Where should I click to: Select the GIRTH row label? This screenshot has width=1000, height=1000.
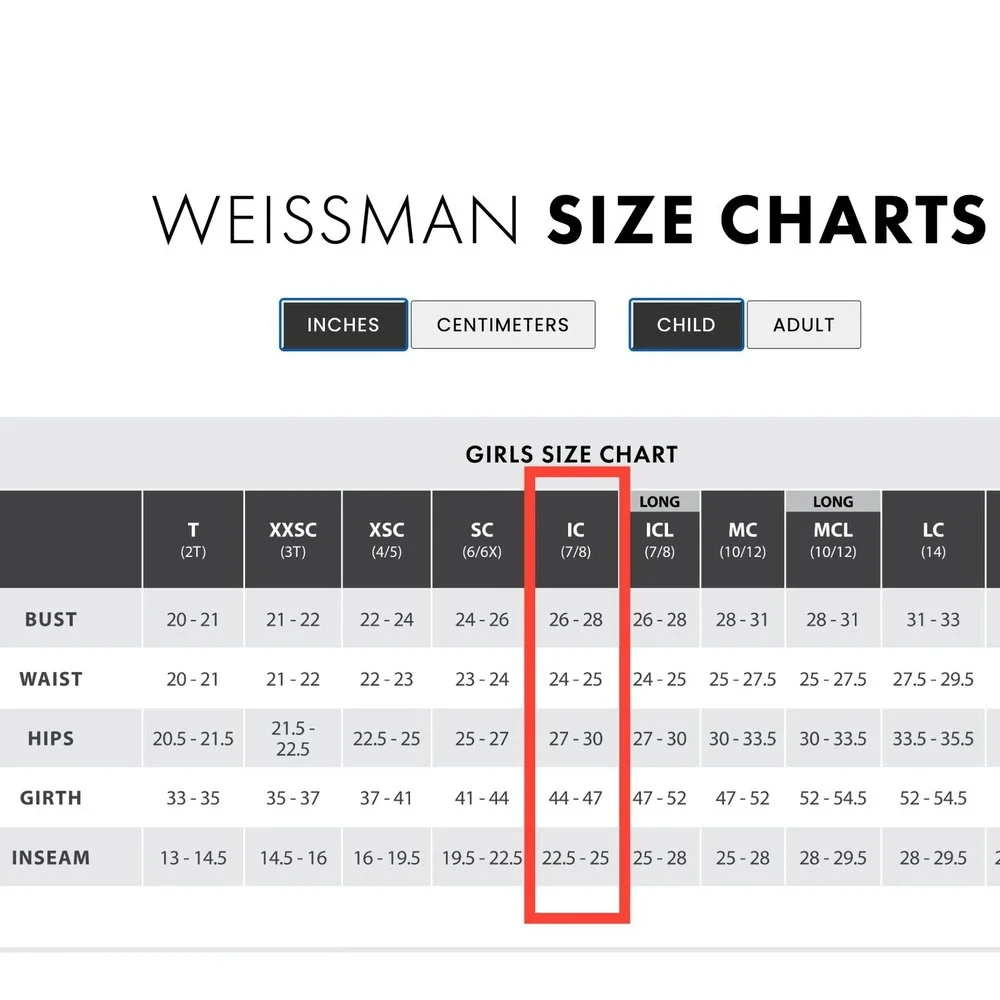point(51,798)
